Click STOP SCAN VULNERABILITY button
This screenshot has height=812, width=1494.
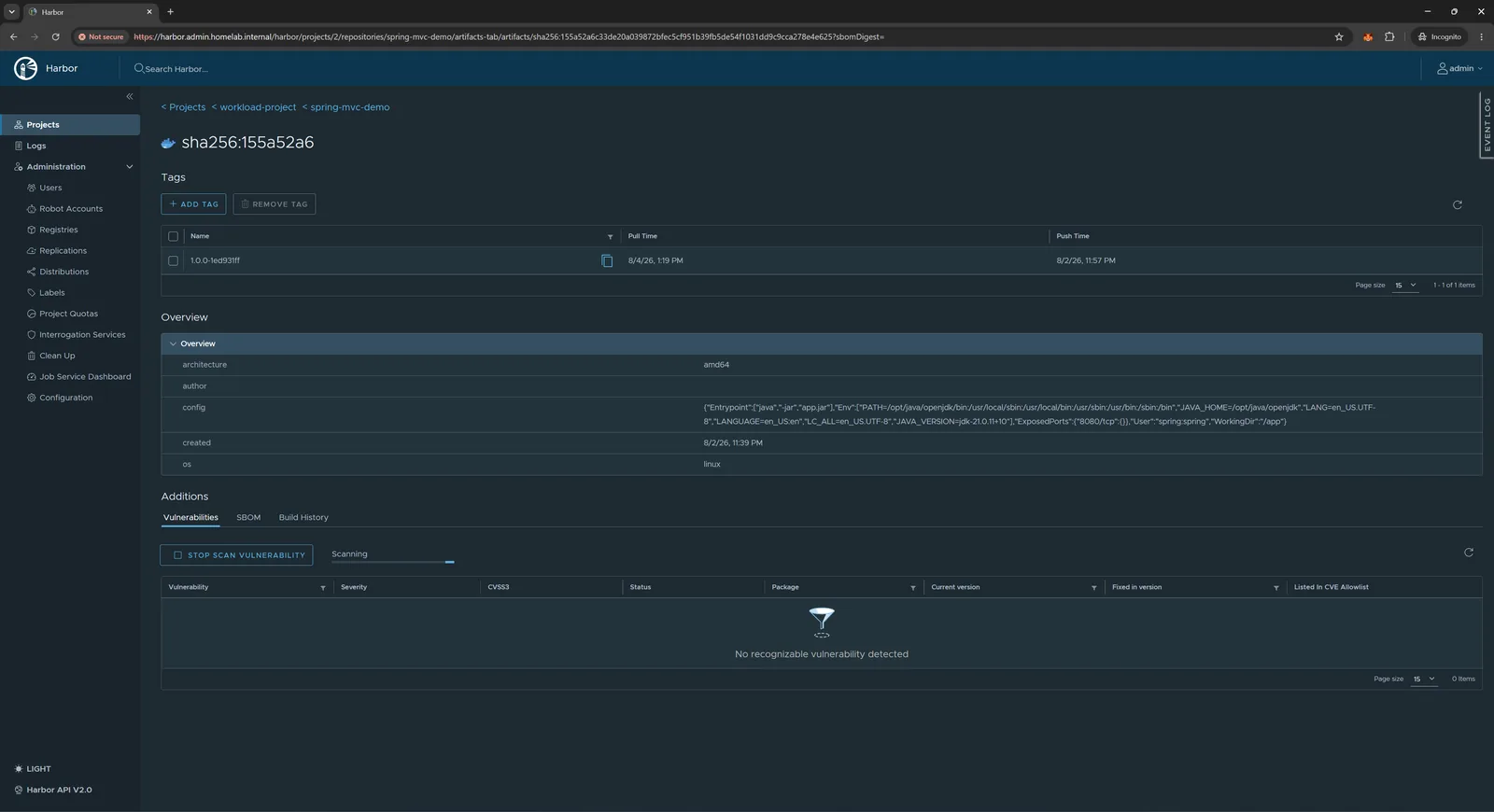[x=236, y=555]
